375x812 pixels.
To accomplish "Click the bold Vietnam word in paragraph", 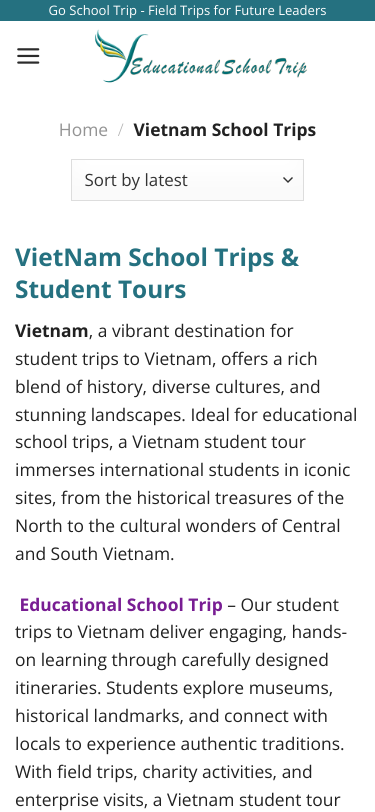I will [x=51, y=330].
